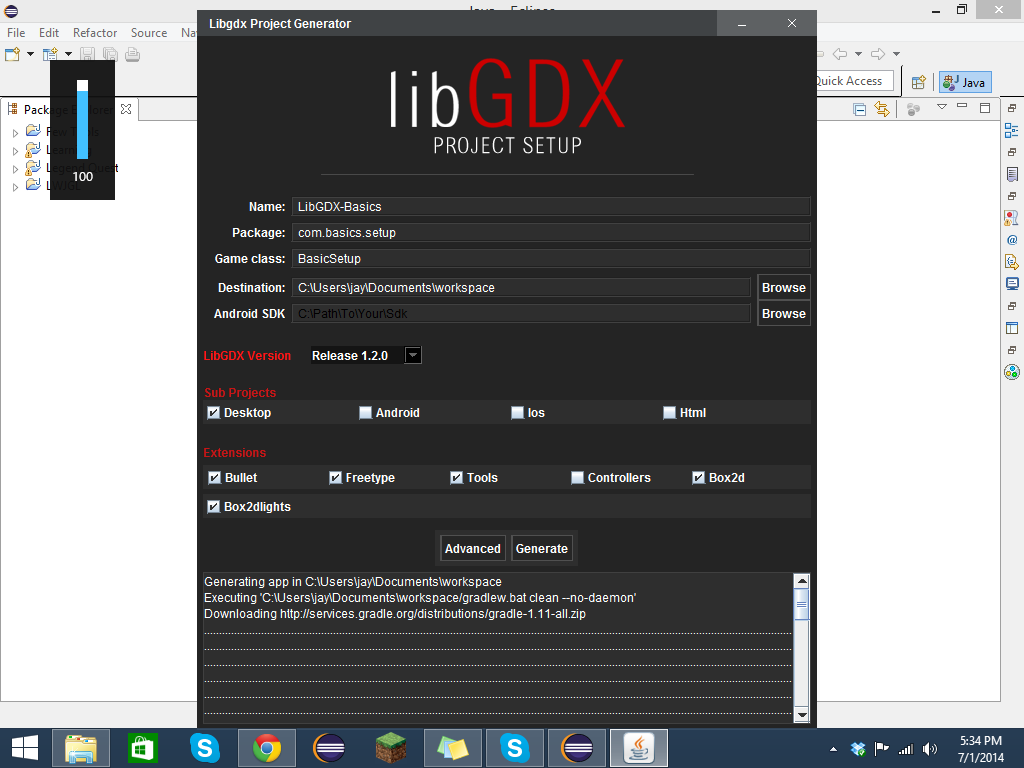Click the output log scroll down arrow
Viewport: 1024px width, 768px height.
801,714
